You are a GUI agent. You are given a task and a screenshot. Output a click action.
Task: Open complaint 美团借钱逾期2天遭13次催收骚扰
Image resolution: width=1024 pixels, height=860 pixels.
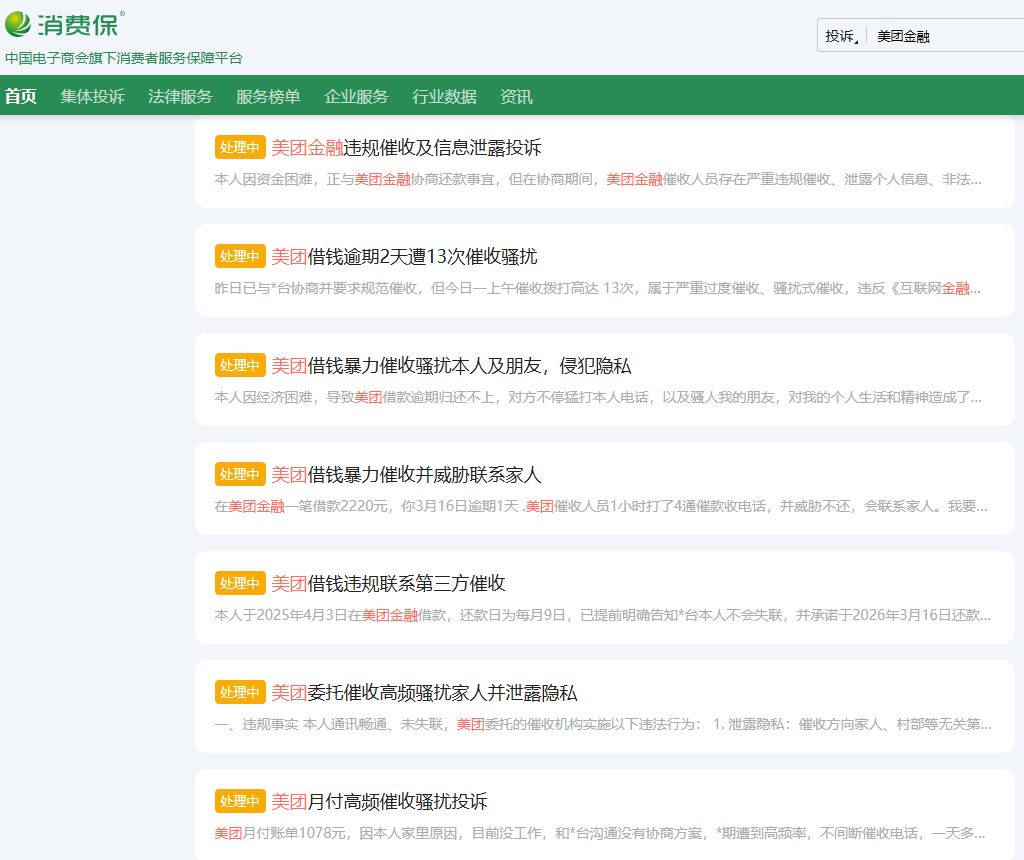tap(404, 257)
